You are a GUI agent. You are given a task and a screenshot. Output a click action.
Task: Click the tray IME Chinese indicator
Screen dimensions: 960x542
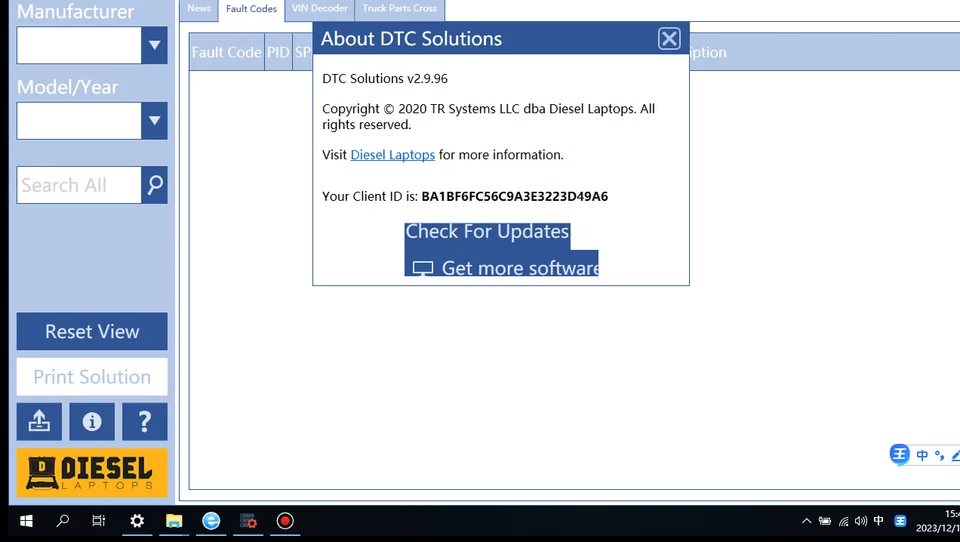[x=879, y=521]
